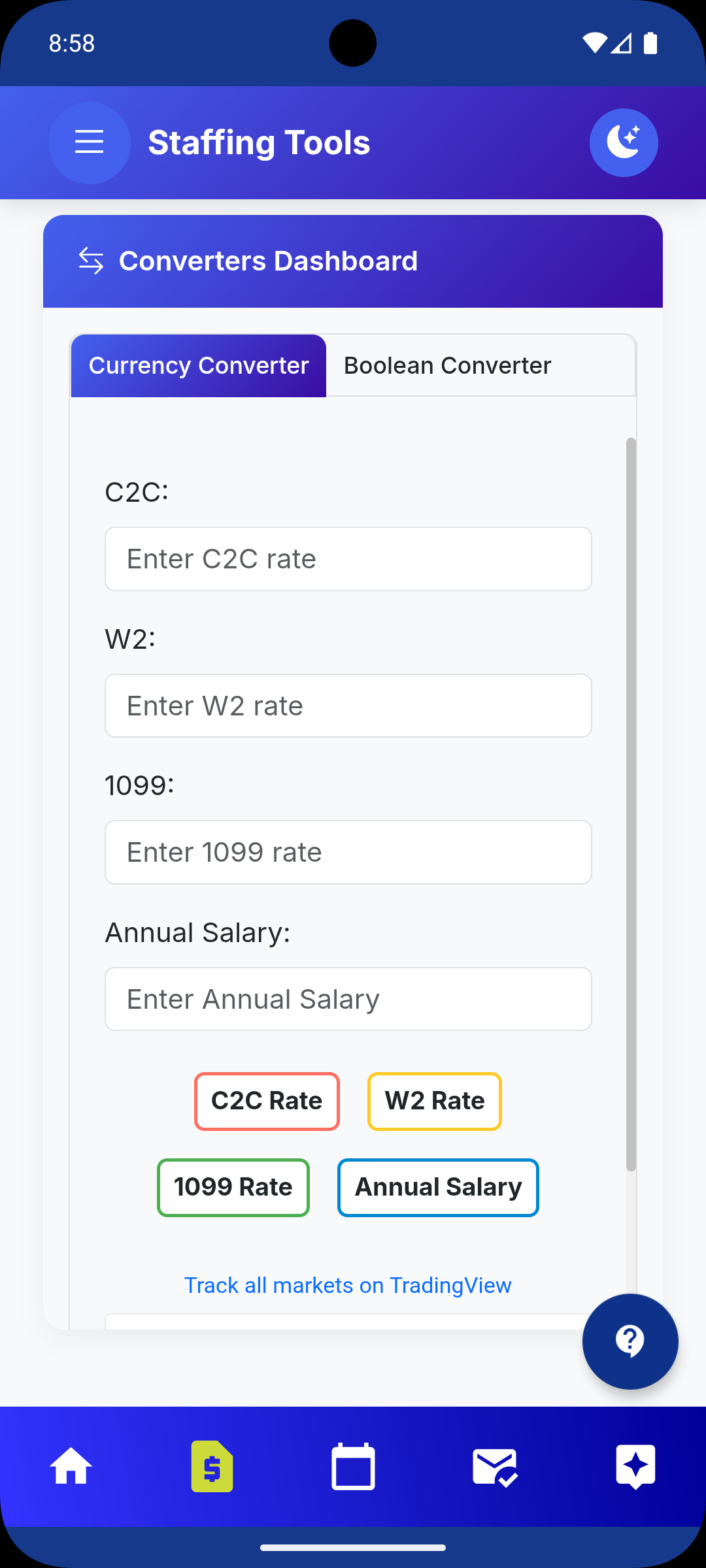Focus the Enter Annual Salary field
706x1568 pixels.
pyautogui.click(x=348, y=999)
